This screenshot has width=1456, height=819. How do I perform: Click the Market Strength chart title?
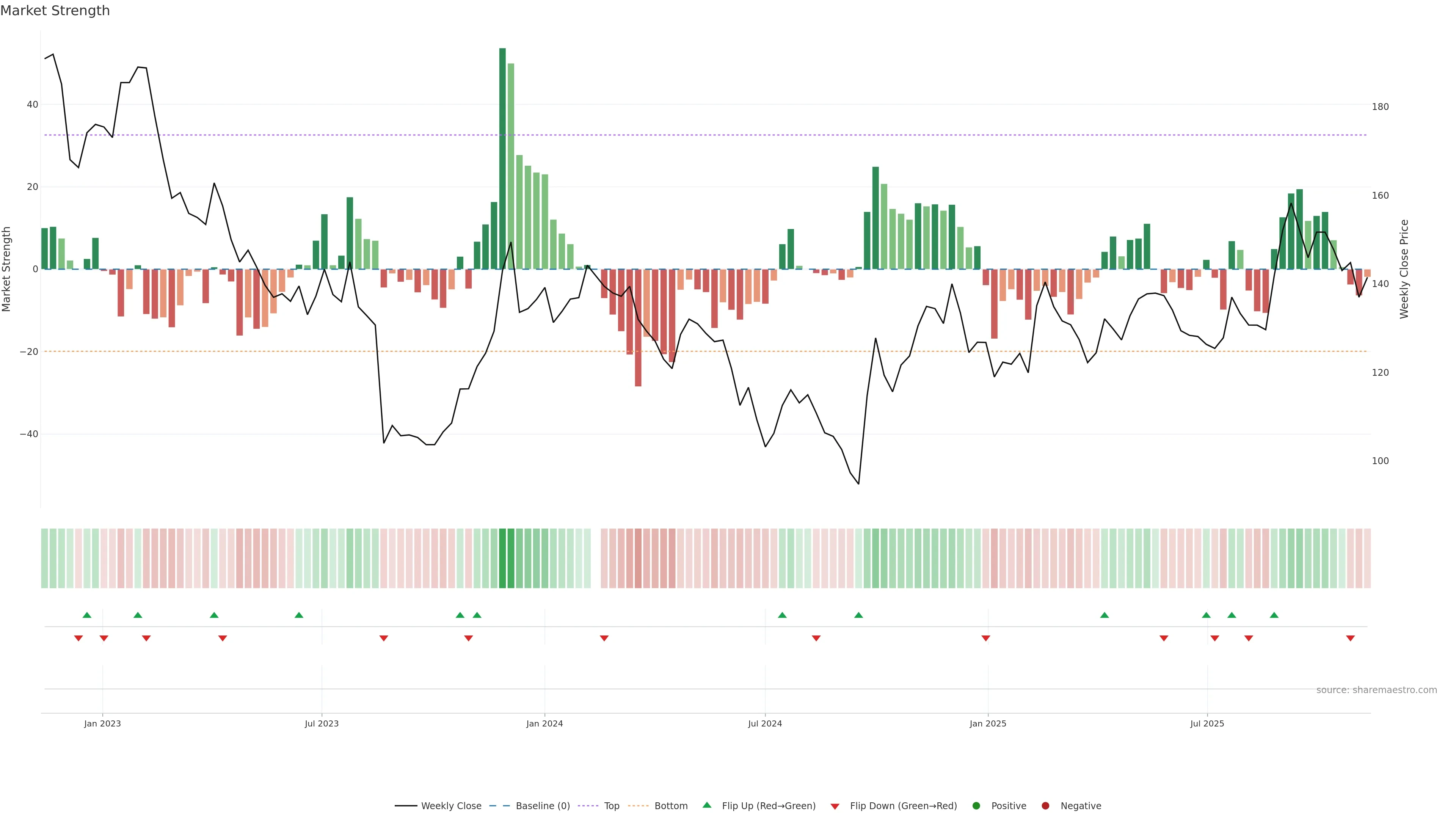(55, 11)
